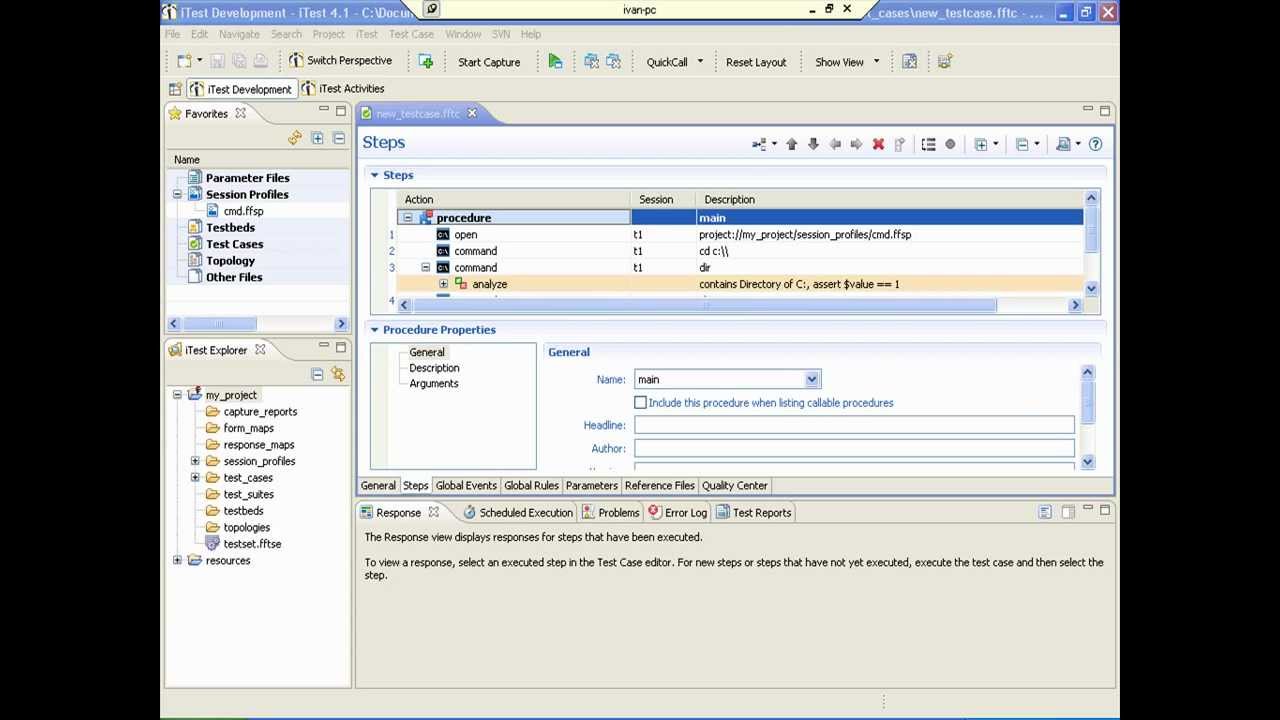Switch to the Parameters editor tab
The width and height of the screenshot is (1280, 720).
[x=591, y=486]
